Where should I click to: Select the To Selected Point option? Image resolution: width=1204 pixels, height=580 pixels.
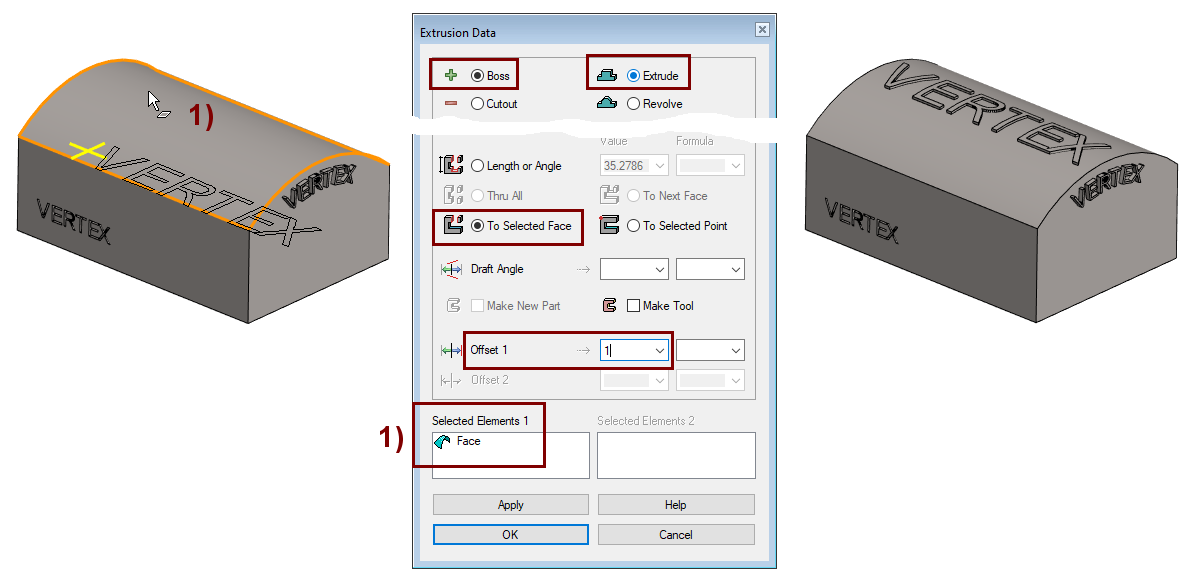coord(633,226)
